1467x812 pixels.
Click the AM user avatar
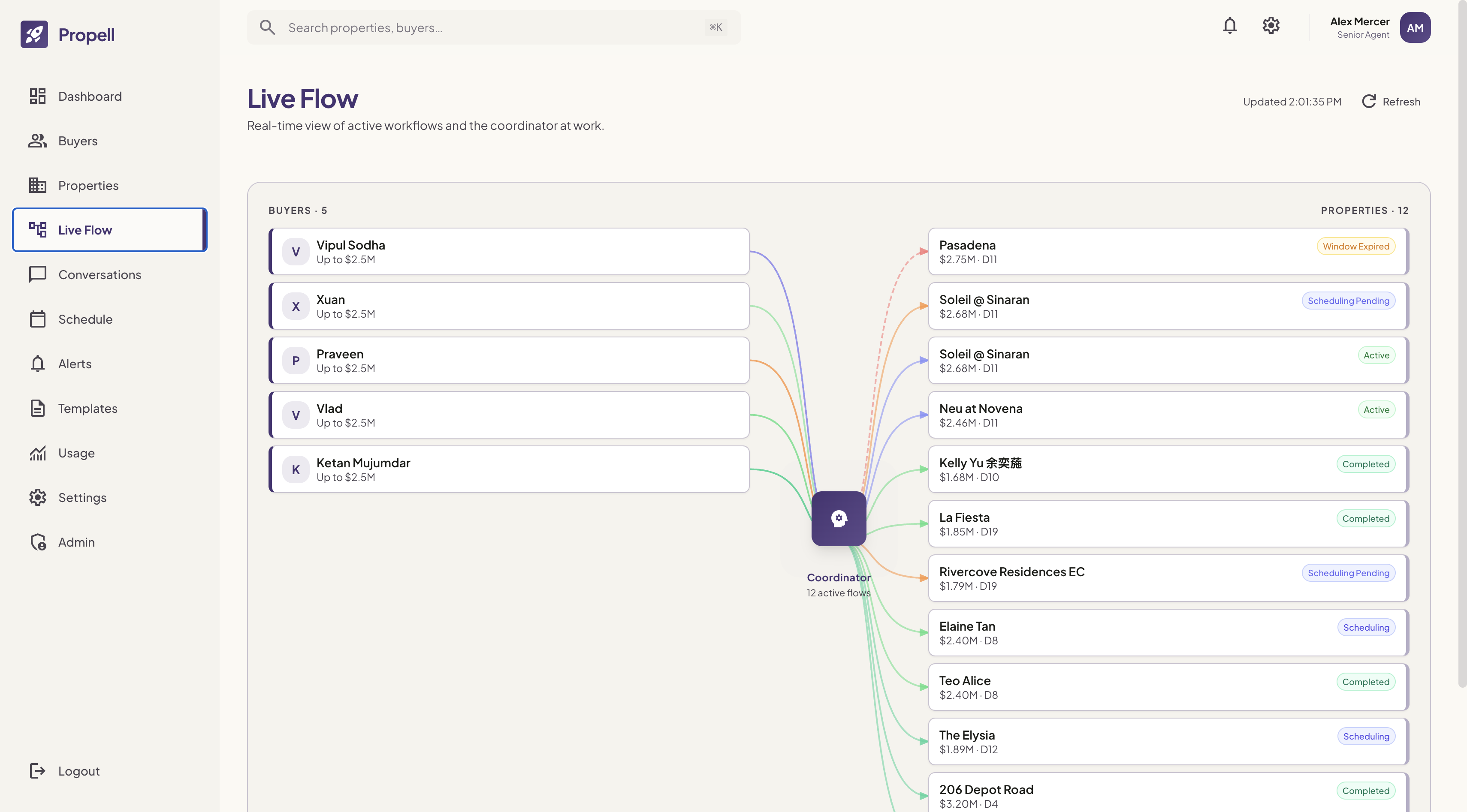[x=1415, y=27]
